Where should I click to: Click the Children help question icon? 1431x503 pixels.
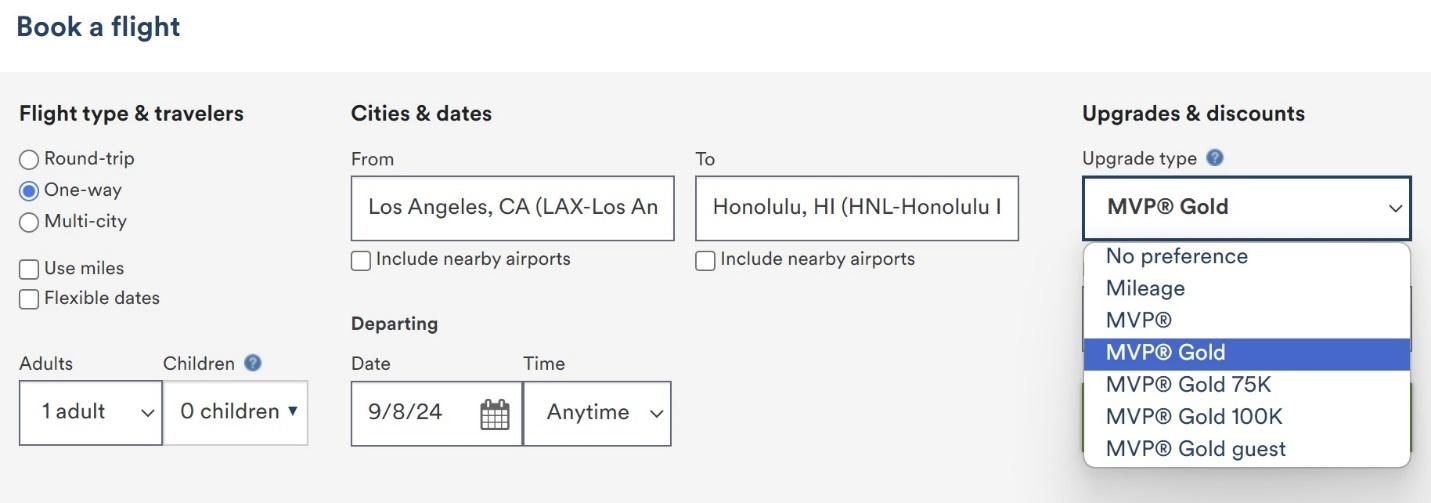(253, 363)
